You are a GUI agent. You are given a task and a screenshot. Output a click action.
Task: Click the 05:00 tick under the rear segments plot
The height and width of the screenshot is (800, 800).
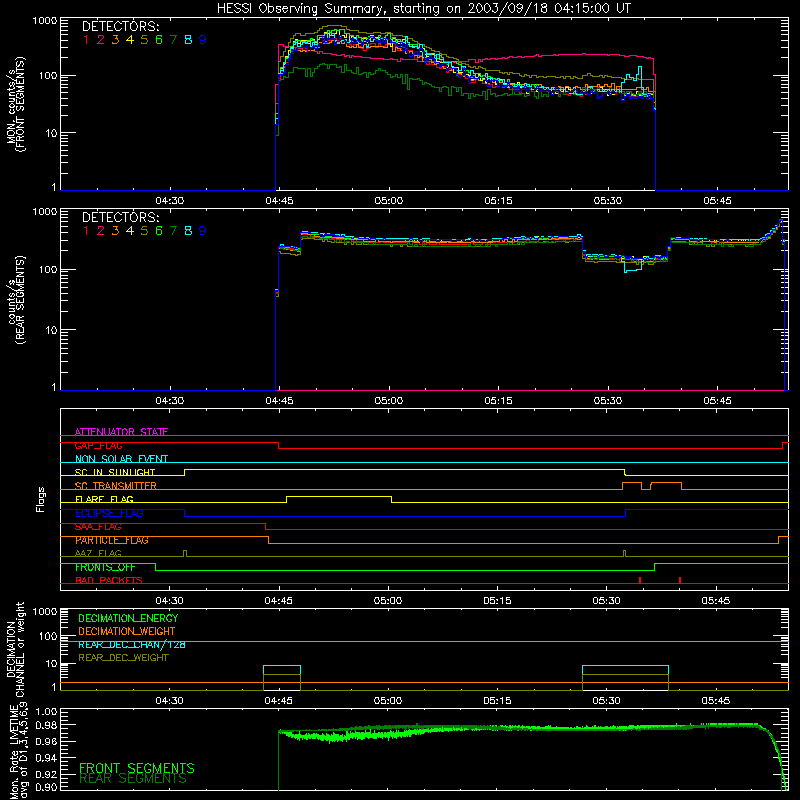pos(389,401)
